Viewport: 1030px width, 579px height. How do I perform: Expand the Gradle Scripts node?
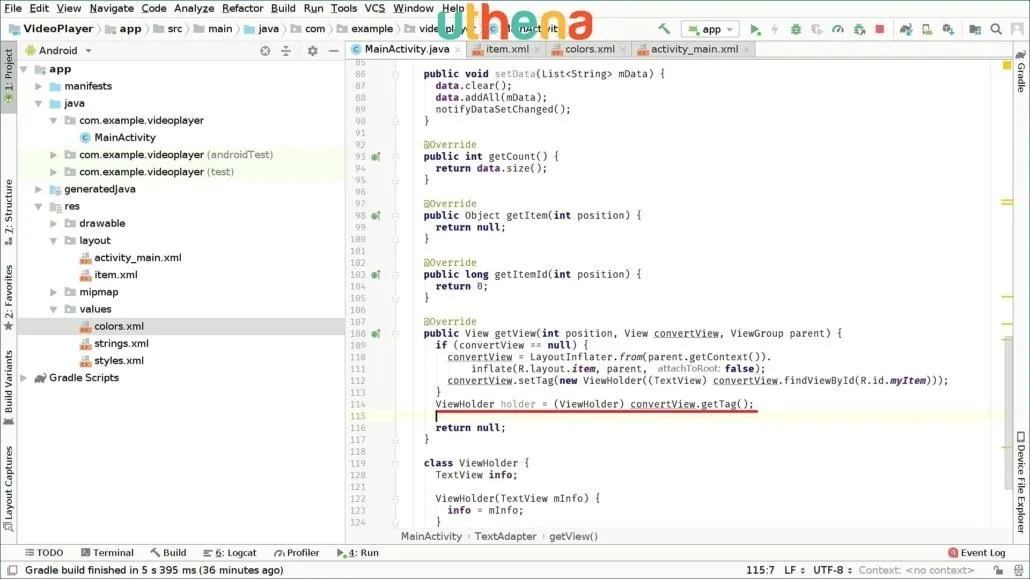point(24,378)
